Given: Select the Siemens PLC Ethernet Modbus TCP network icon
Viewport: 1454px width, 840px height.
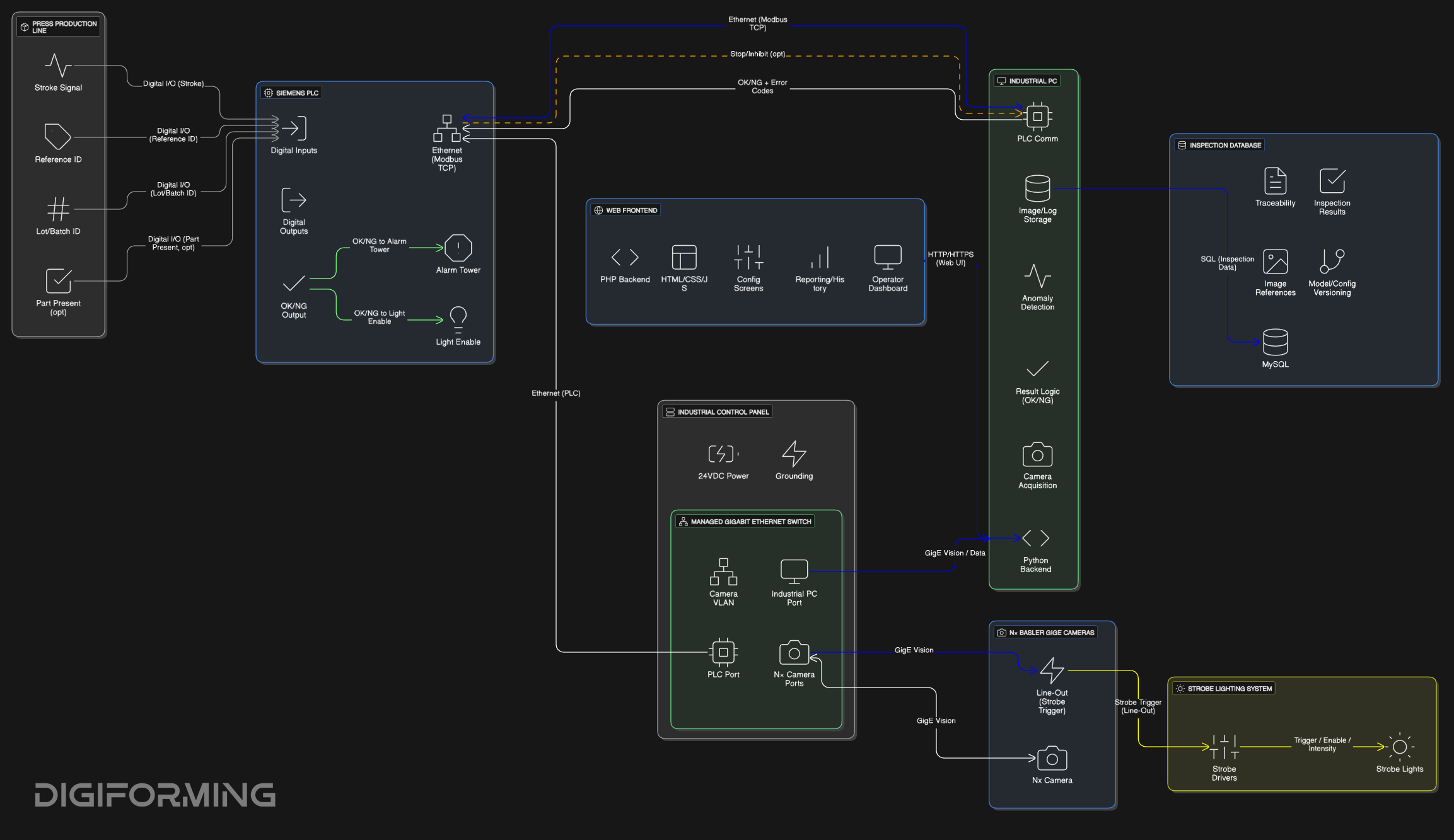Looking at the screenshot, I should pos(447,129).
